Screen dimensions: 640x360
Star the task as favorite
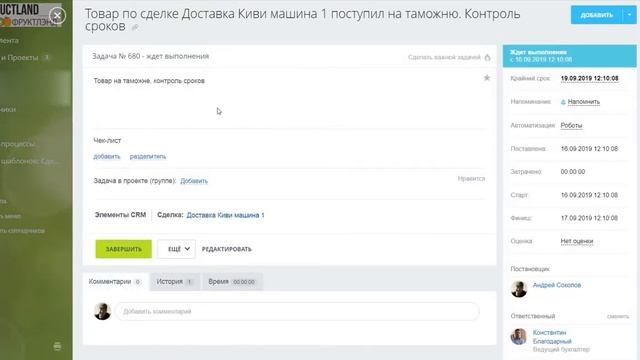487,78
